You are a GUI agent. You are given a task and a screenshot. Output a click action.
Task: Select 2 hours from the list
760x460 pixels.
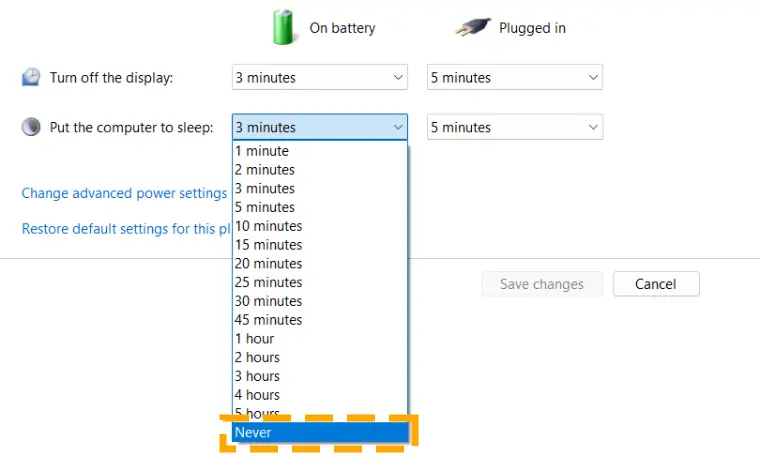tap(320, 357)
